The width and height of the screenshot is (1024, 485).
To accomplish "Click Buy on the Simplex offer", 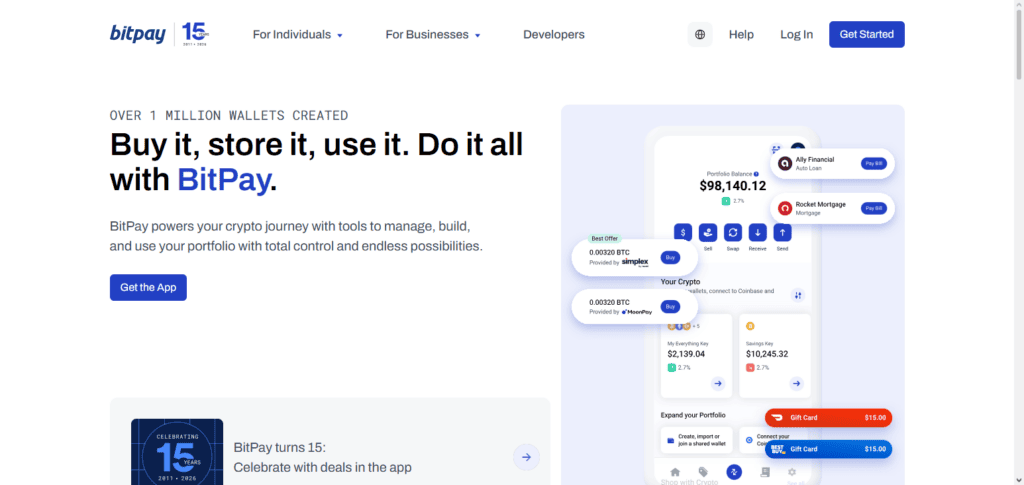I will (x=670, y=257).
